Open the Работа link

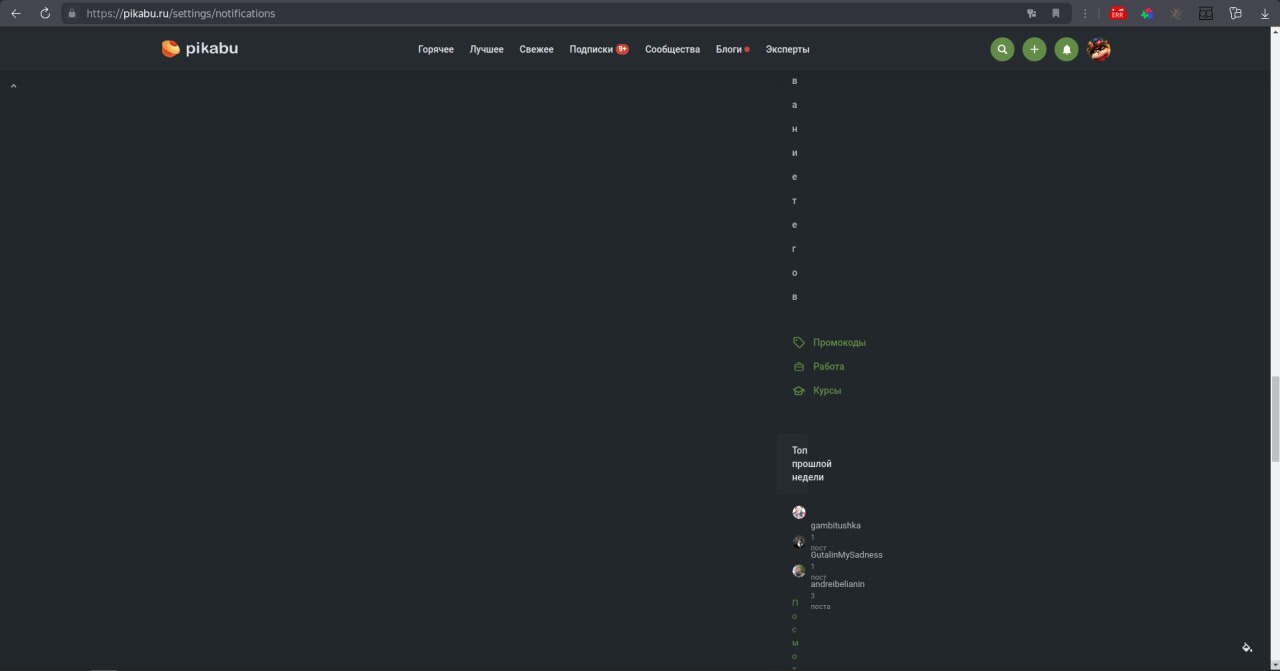coord(829,366)
